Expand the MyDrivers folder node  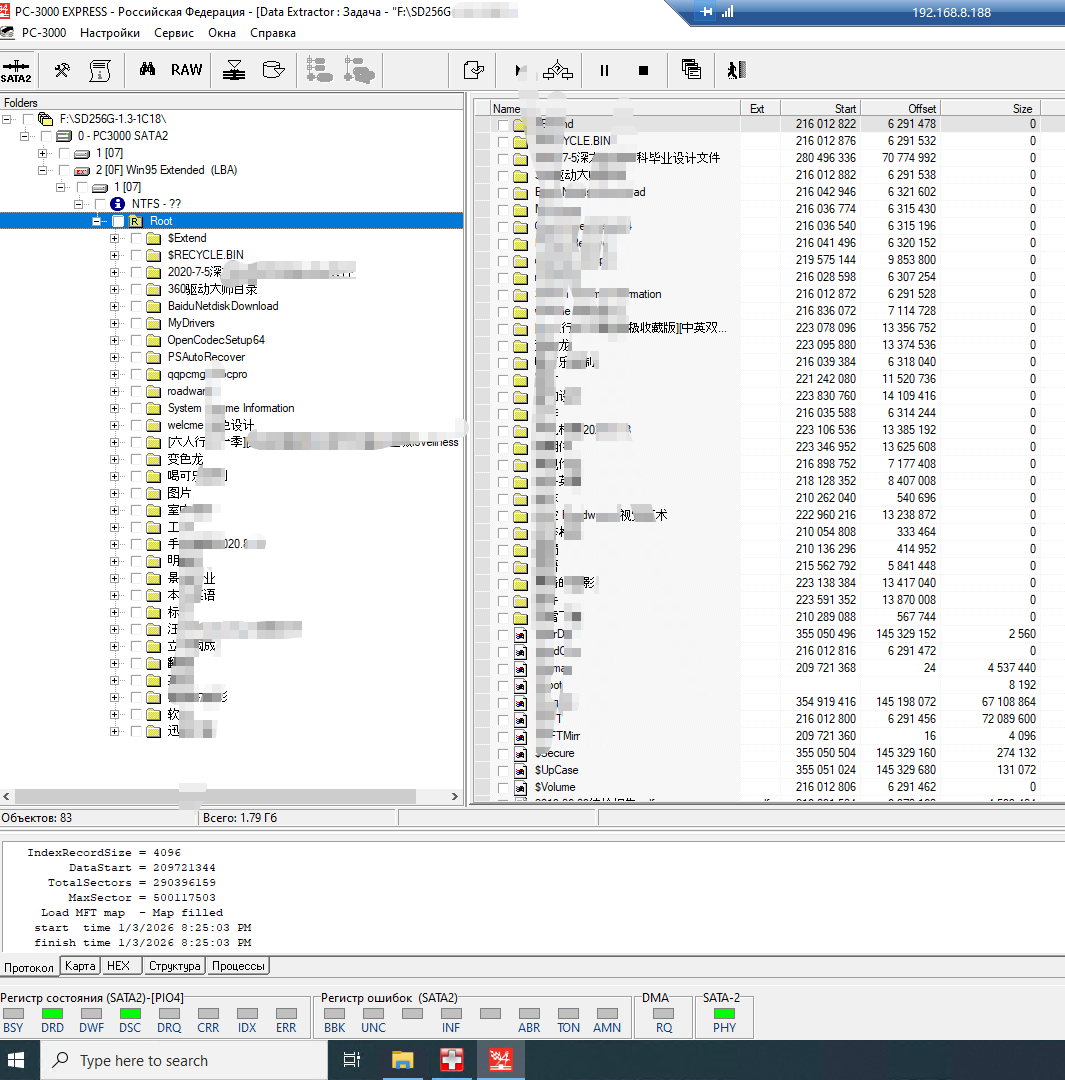(x=114, y=323)
